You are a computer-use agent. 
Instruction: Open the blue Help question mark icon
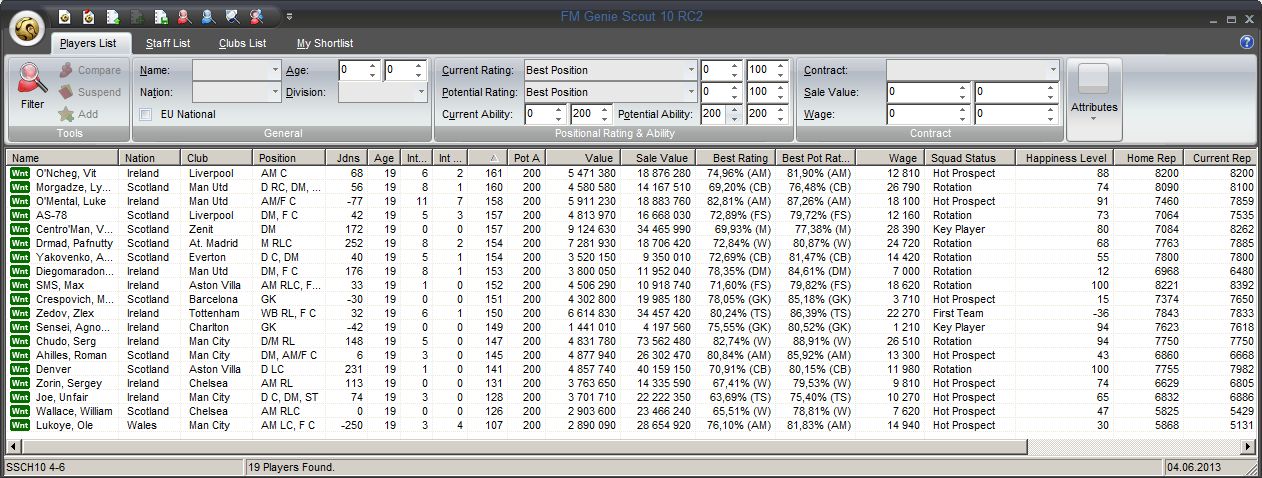click(1246, 42)
